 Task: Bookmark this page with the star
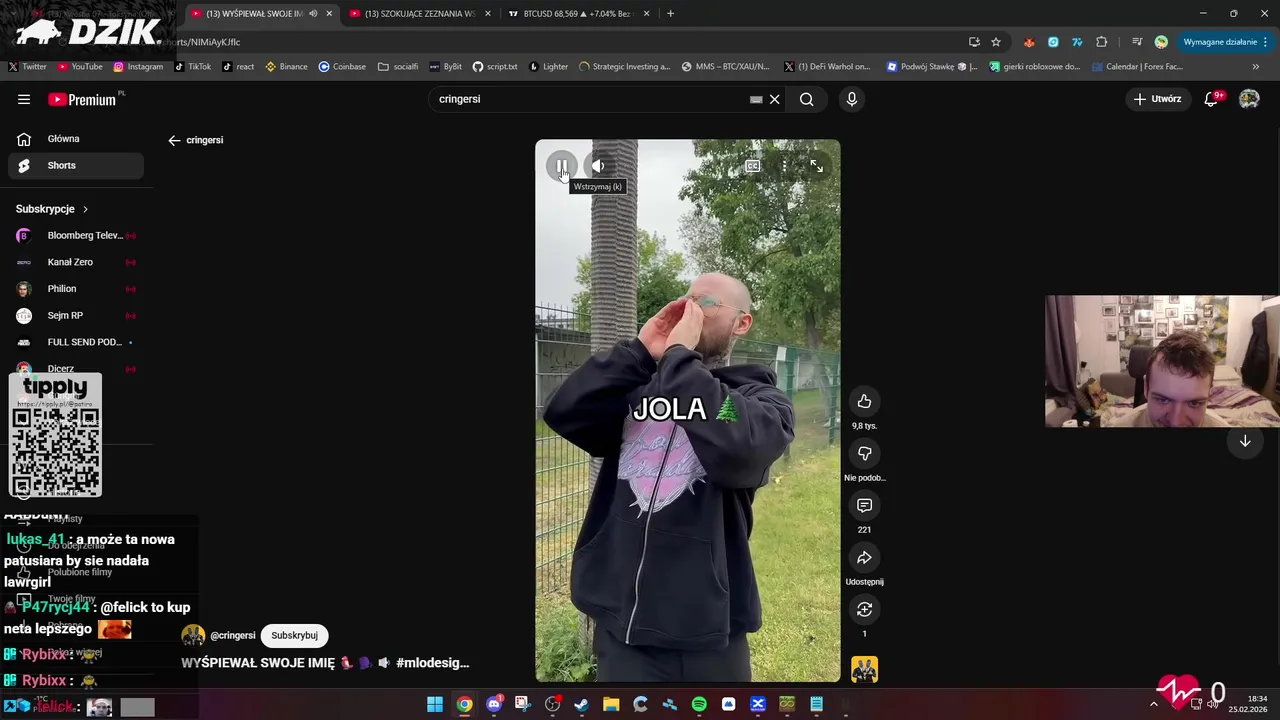996,42
